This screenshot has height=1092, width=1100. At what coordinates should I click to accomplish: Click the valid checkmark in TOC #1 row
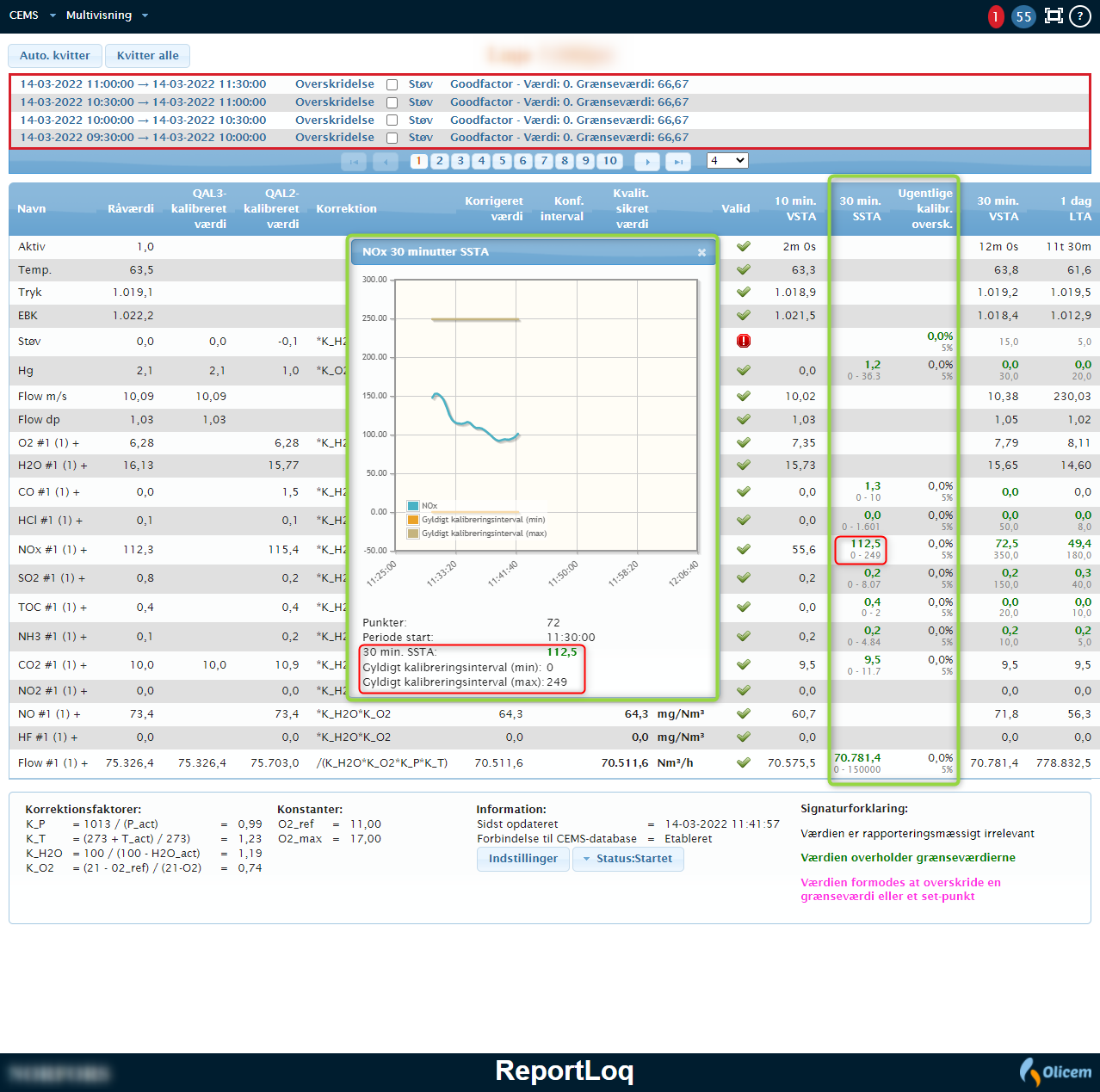click(744, 607)
